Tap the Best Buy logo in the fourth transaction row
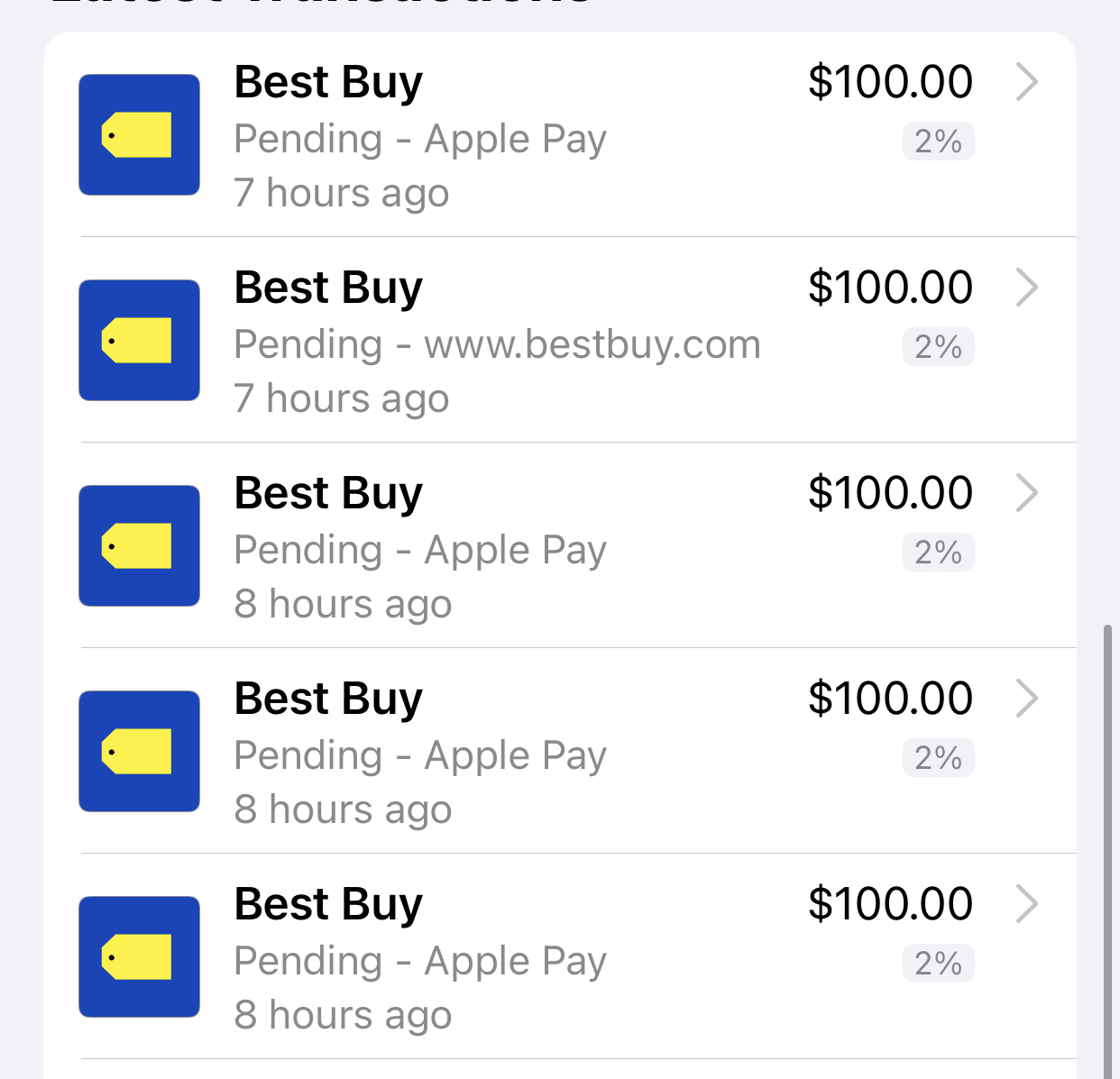 click(x=140, y=751)
